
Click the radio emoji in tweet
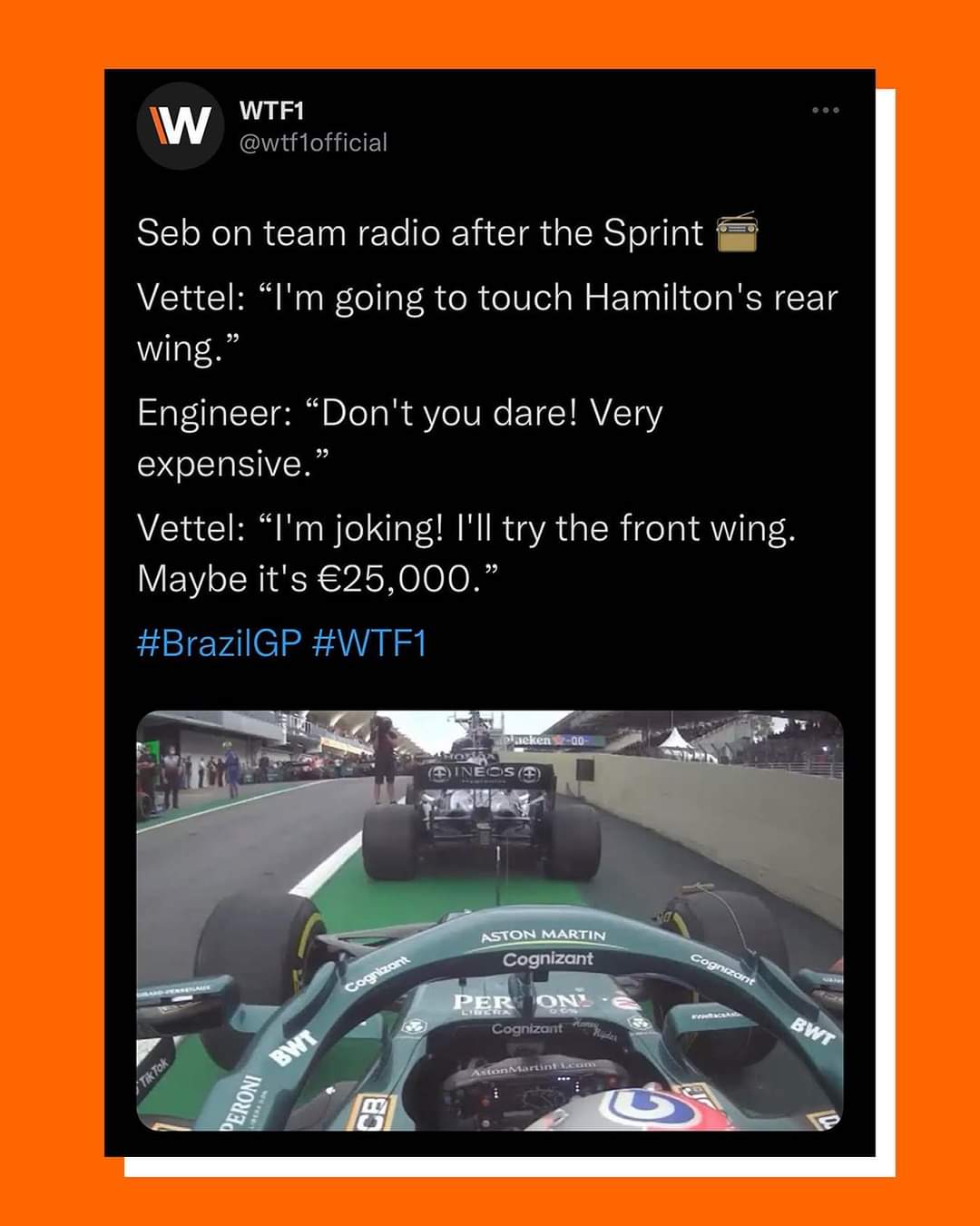tap(737, 233)
